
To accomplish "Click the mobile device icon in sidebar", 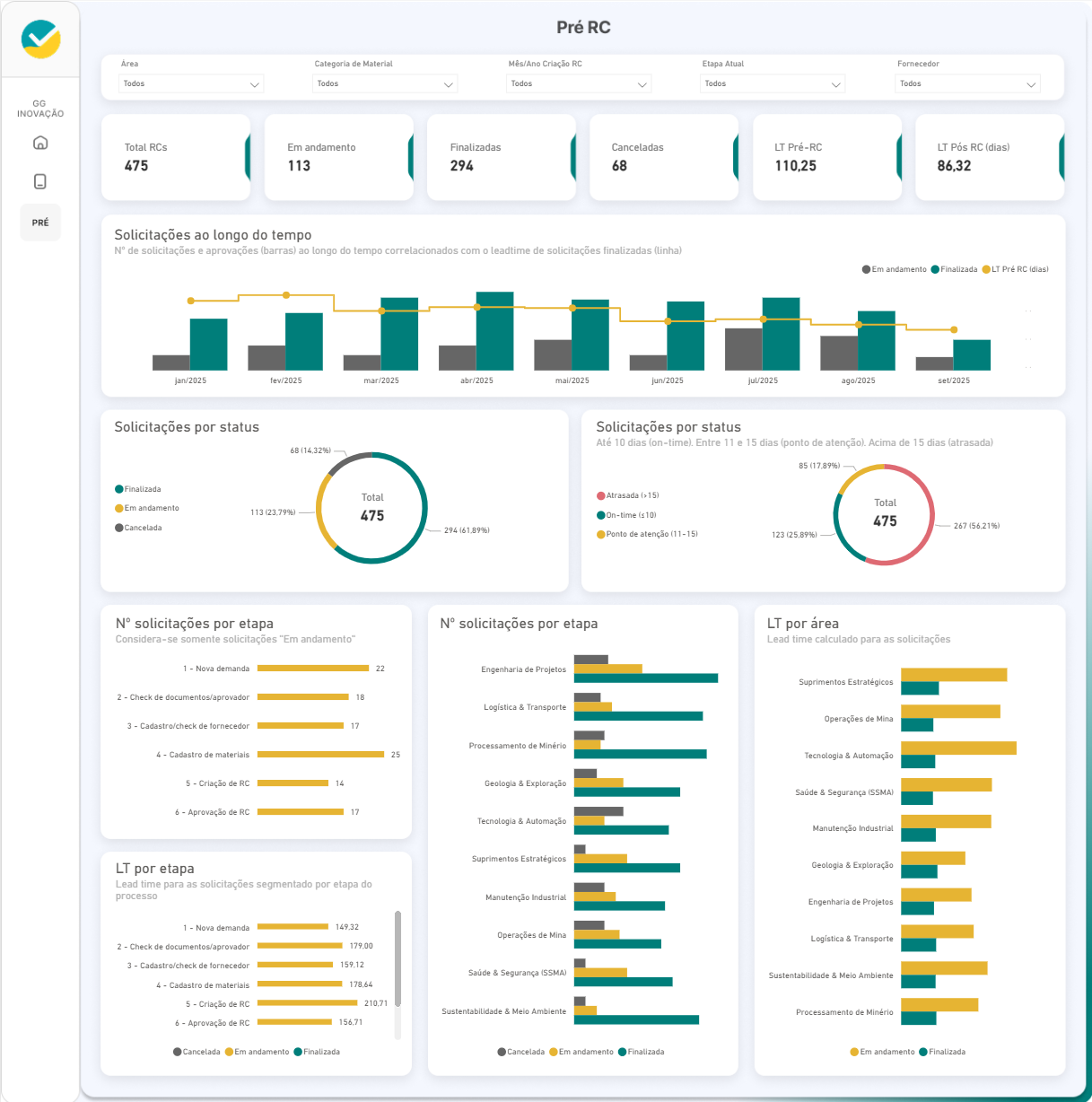I will (39, 181).
